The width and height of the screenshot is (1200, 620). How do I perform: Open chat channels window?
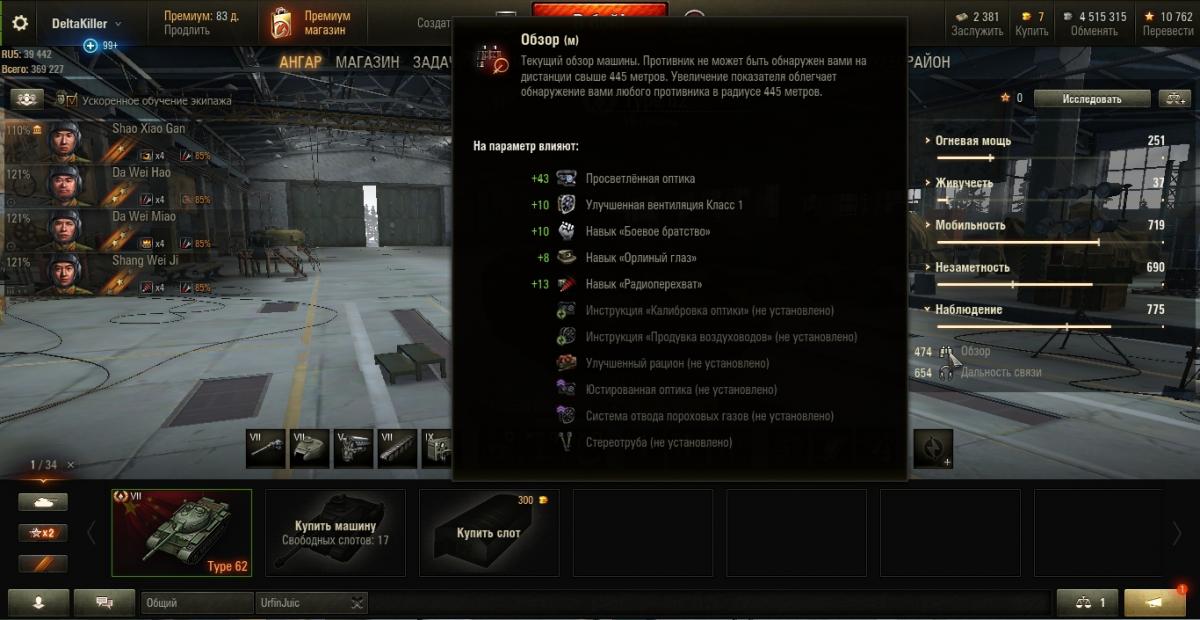104,602
